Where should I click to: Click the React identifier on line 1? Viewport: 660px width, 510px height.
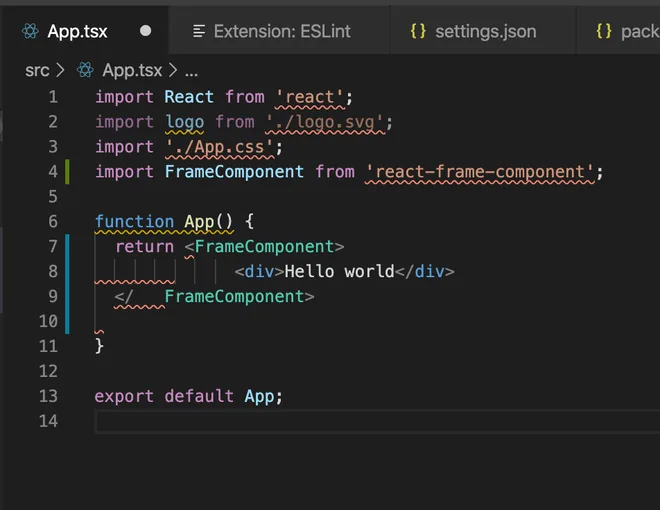tap(189, 97)
